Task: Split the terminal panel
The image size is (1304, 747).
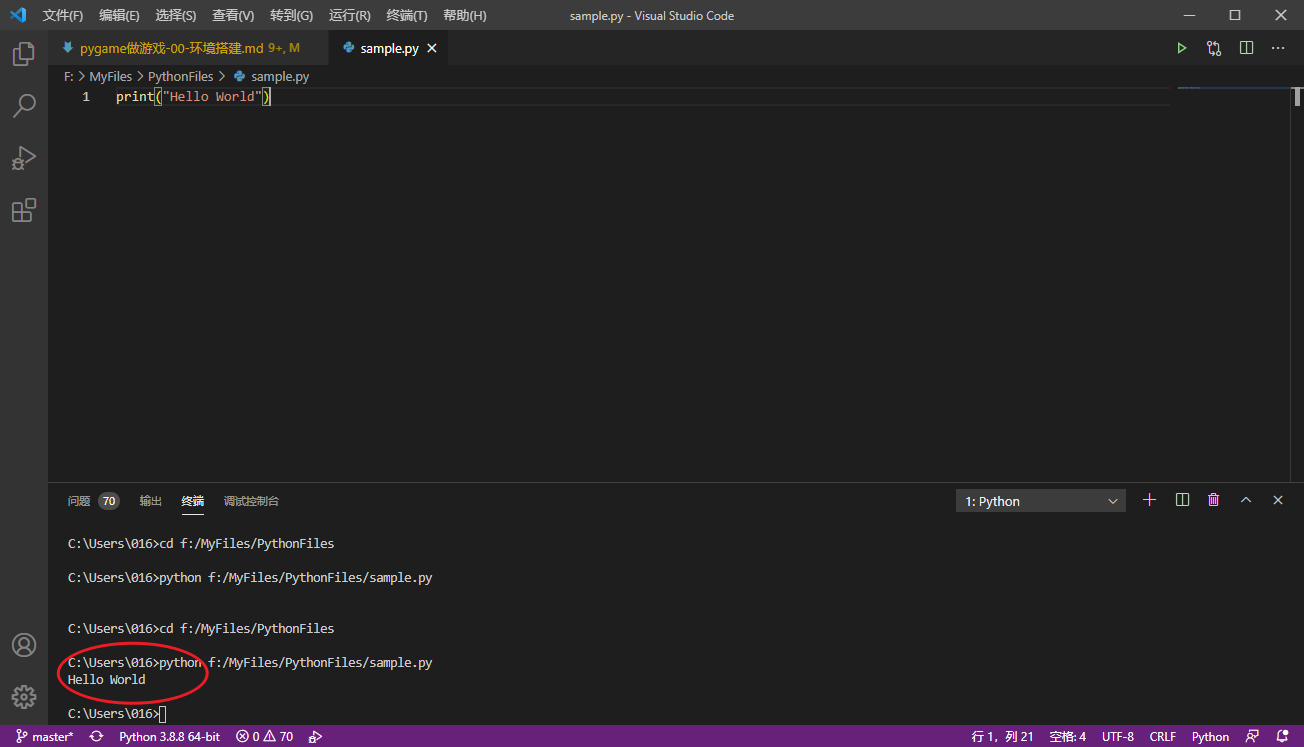Action: (1182, 500)
